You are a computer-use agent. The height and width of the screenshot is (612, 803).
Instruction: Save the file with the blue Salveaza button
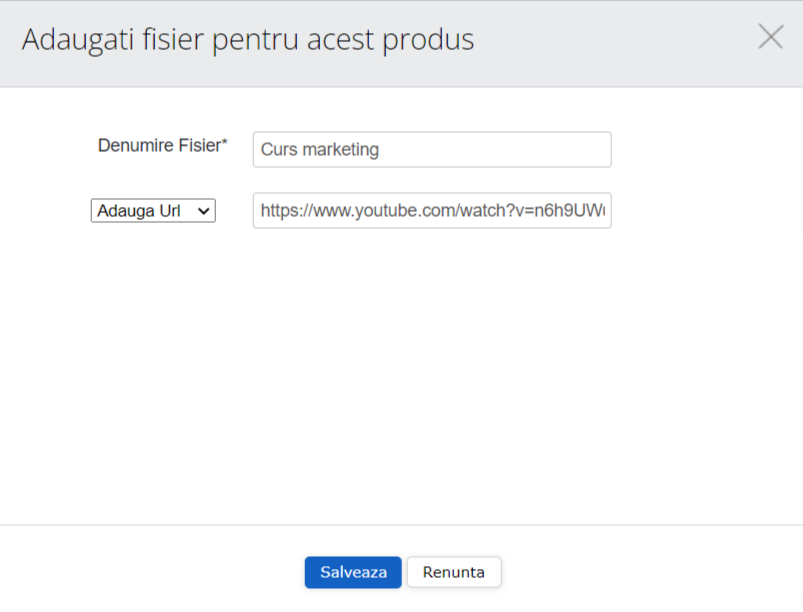coord(353,572)
